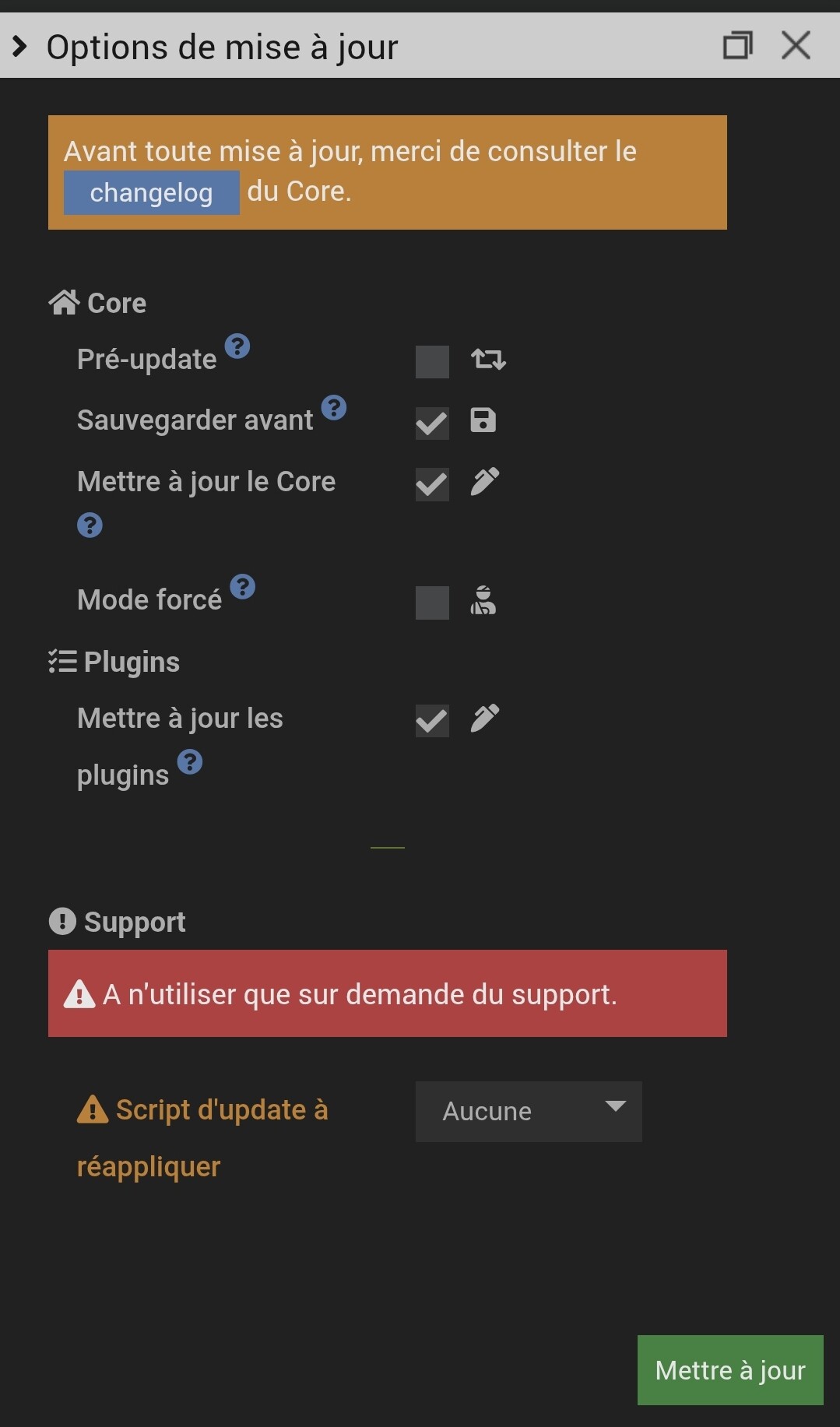Open the Script d'update Aucune dropdown
The width and height of the screenshot is (840, 1427).
pos(529,1112)
